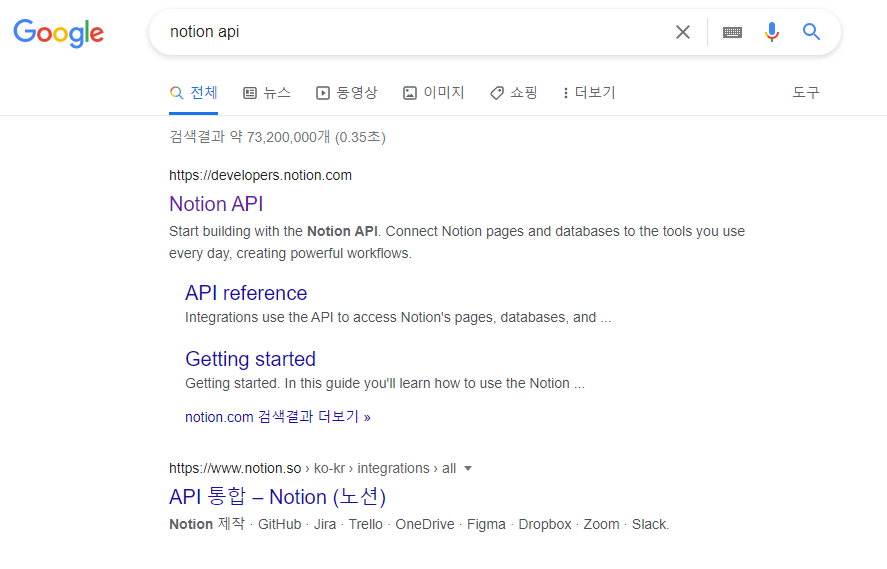
Task: Clear the search query with X icon
Action: pos(683,32)
